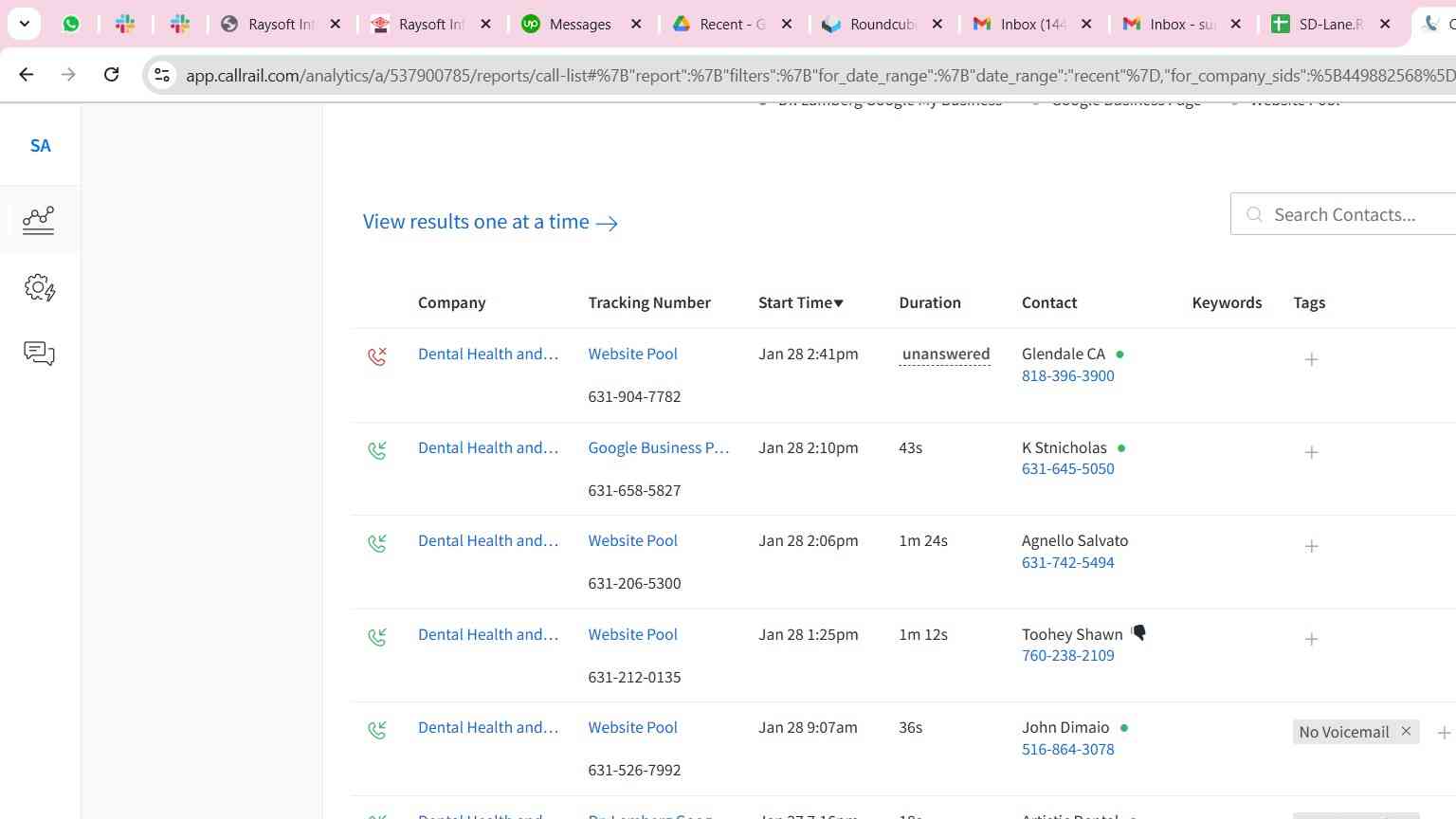Open Website Pool link for Jan 28 1:25pm call

(632, 634)
